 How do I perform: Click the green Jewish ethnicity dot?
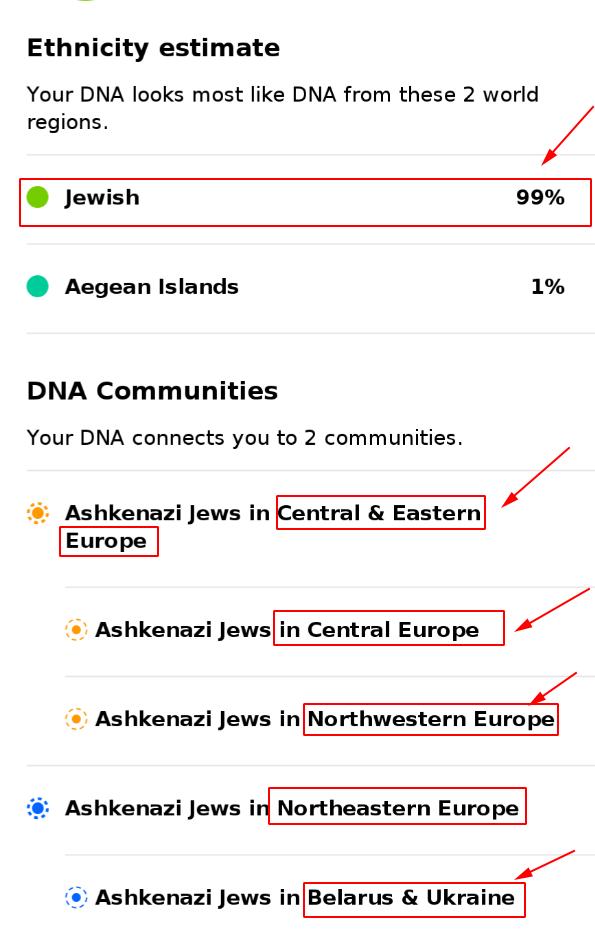click(x=37, y=197)
